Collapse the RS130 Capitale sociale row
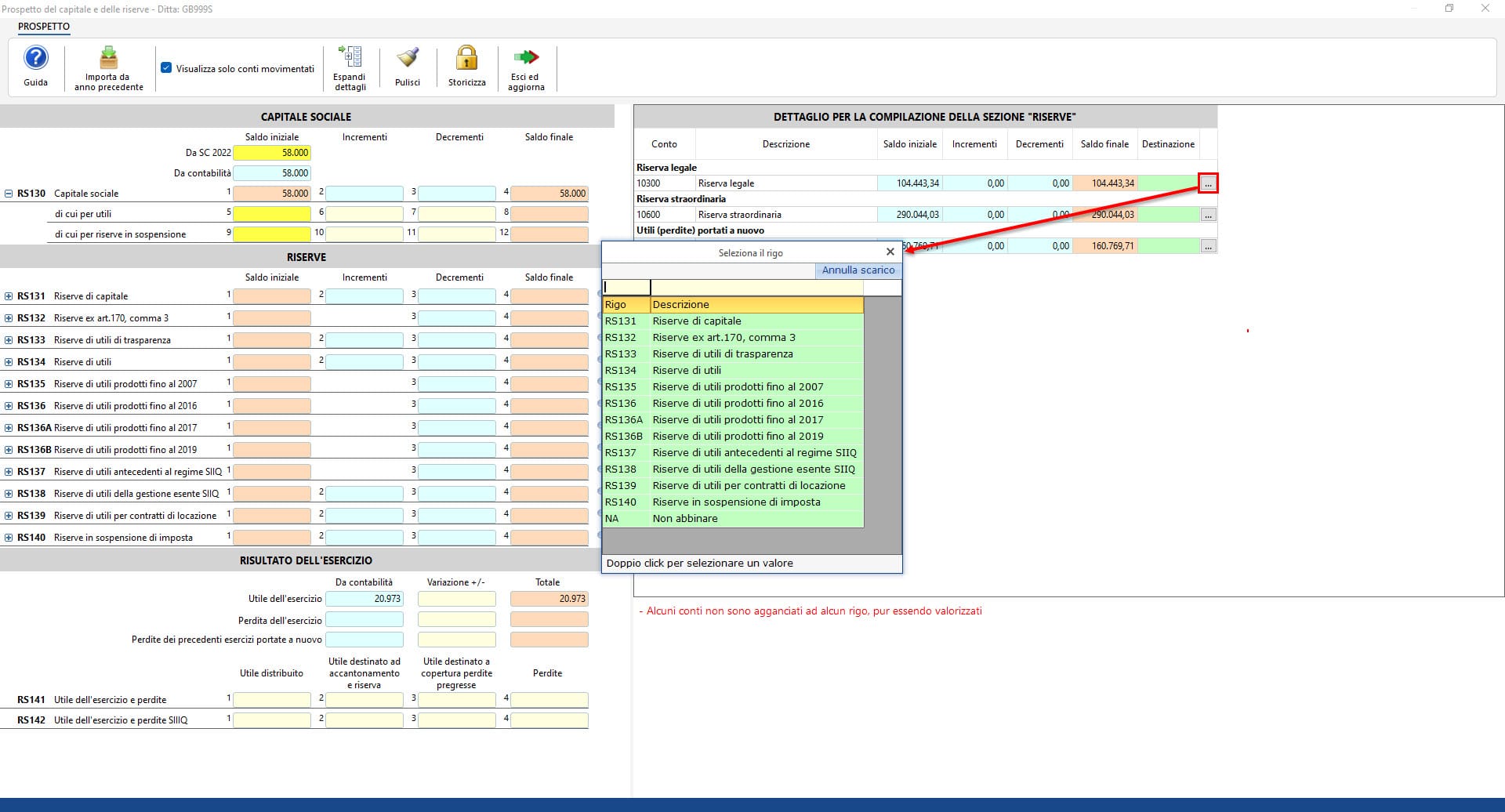Screen dimensions: 1505x812 pyautogui.click(x=9, y=194)
